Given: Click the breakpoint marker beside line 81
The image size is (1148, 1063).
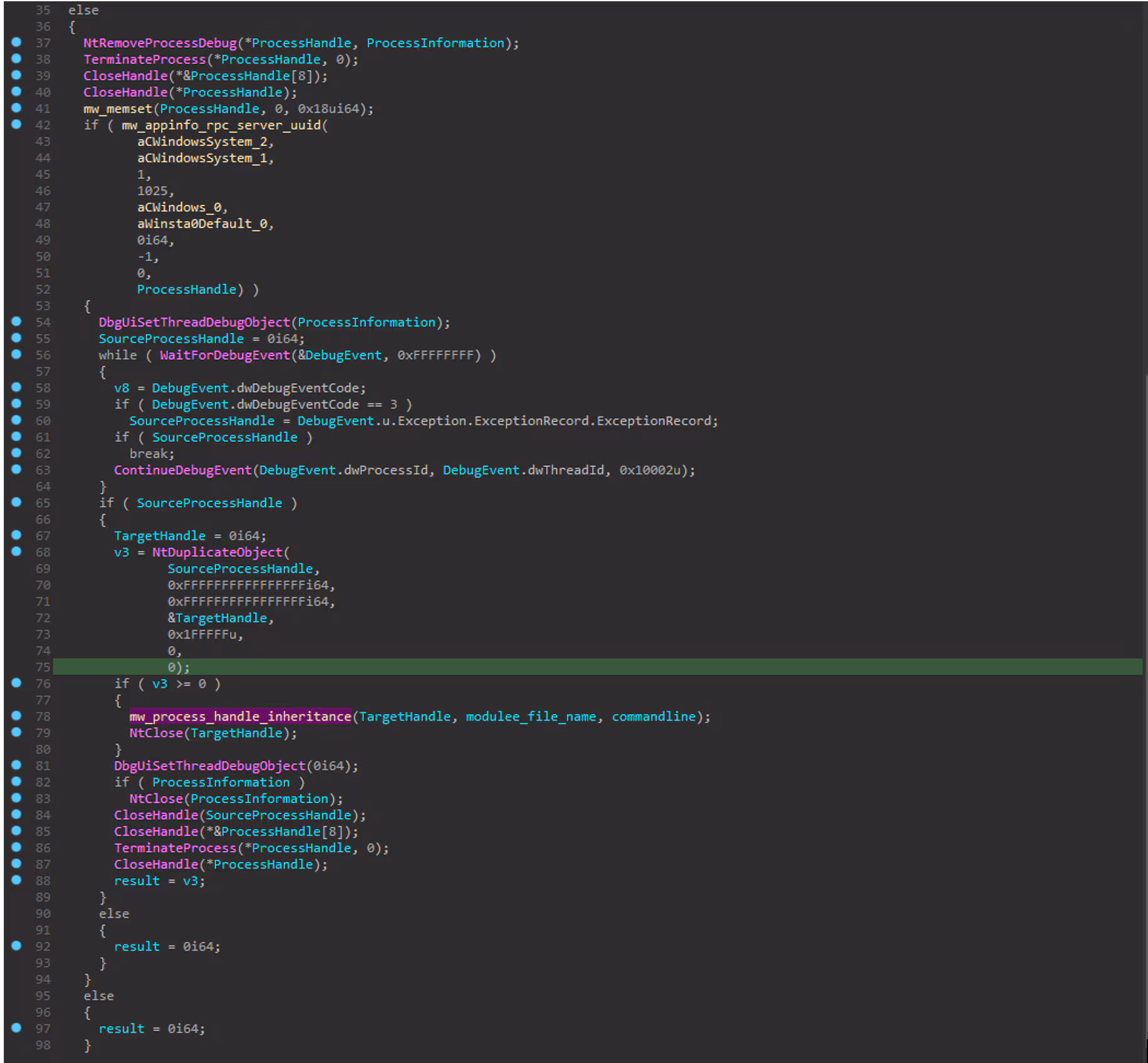Looking at the screenshot, I should coord(16,765).
